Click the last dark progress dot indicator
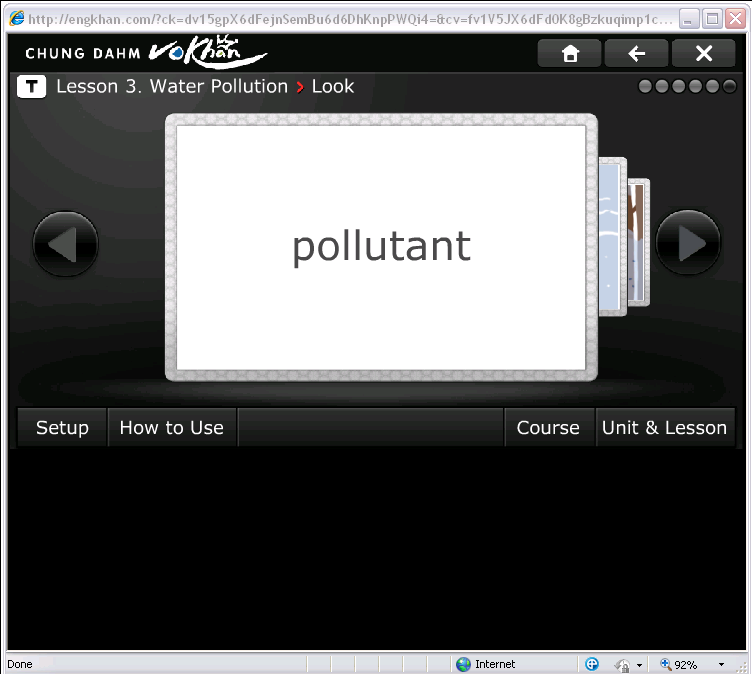Screen dimensions: 752x674 click(x=729, y=86)
